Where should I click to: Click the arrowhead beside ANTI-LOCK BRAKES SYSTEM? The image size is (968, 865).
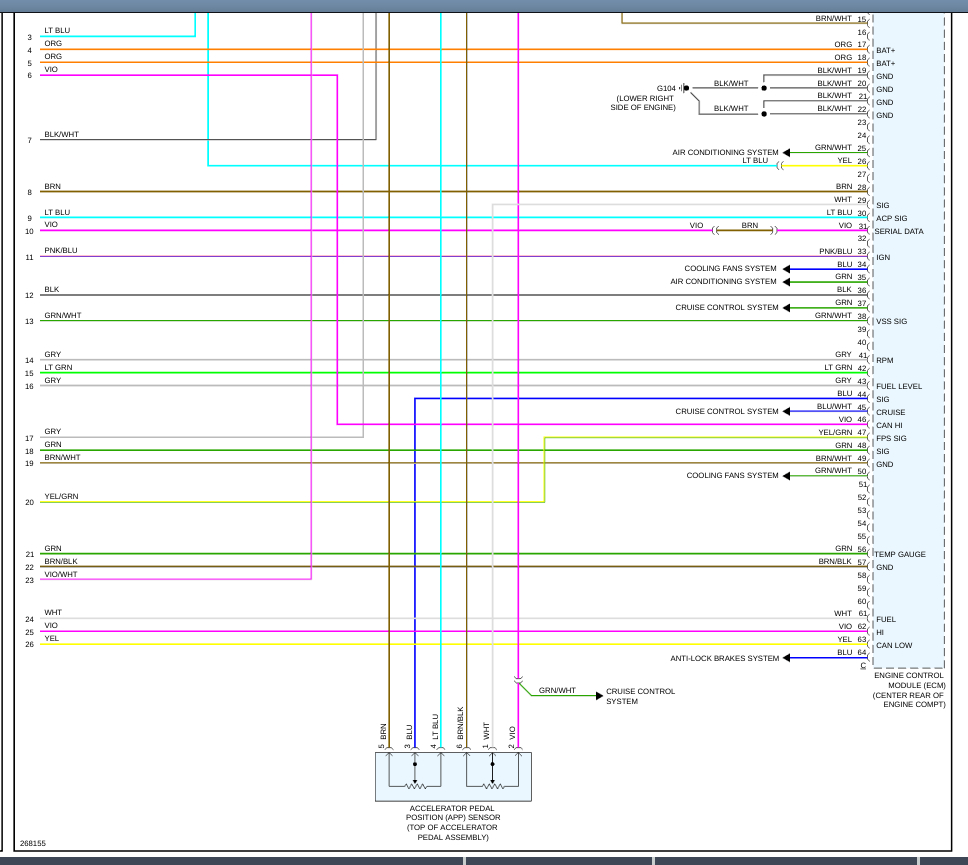click(x=786, y=658)
